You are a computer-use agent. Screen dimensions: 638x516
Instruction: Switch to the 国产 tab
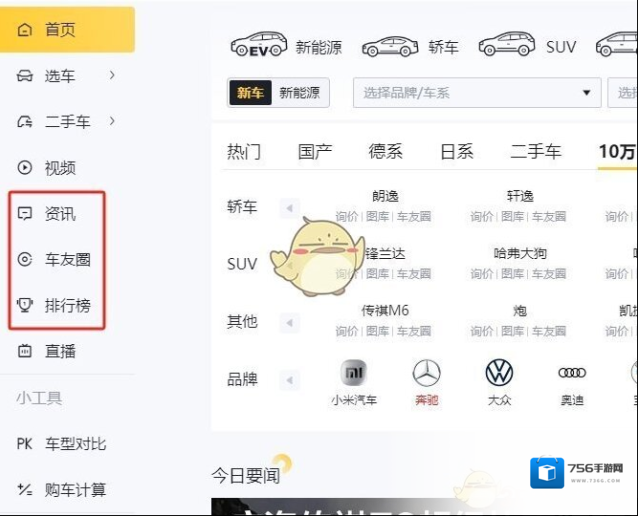tap(315, 152)
